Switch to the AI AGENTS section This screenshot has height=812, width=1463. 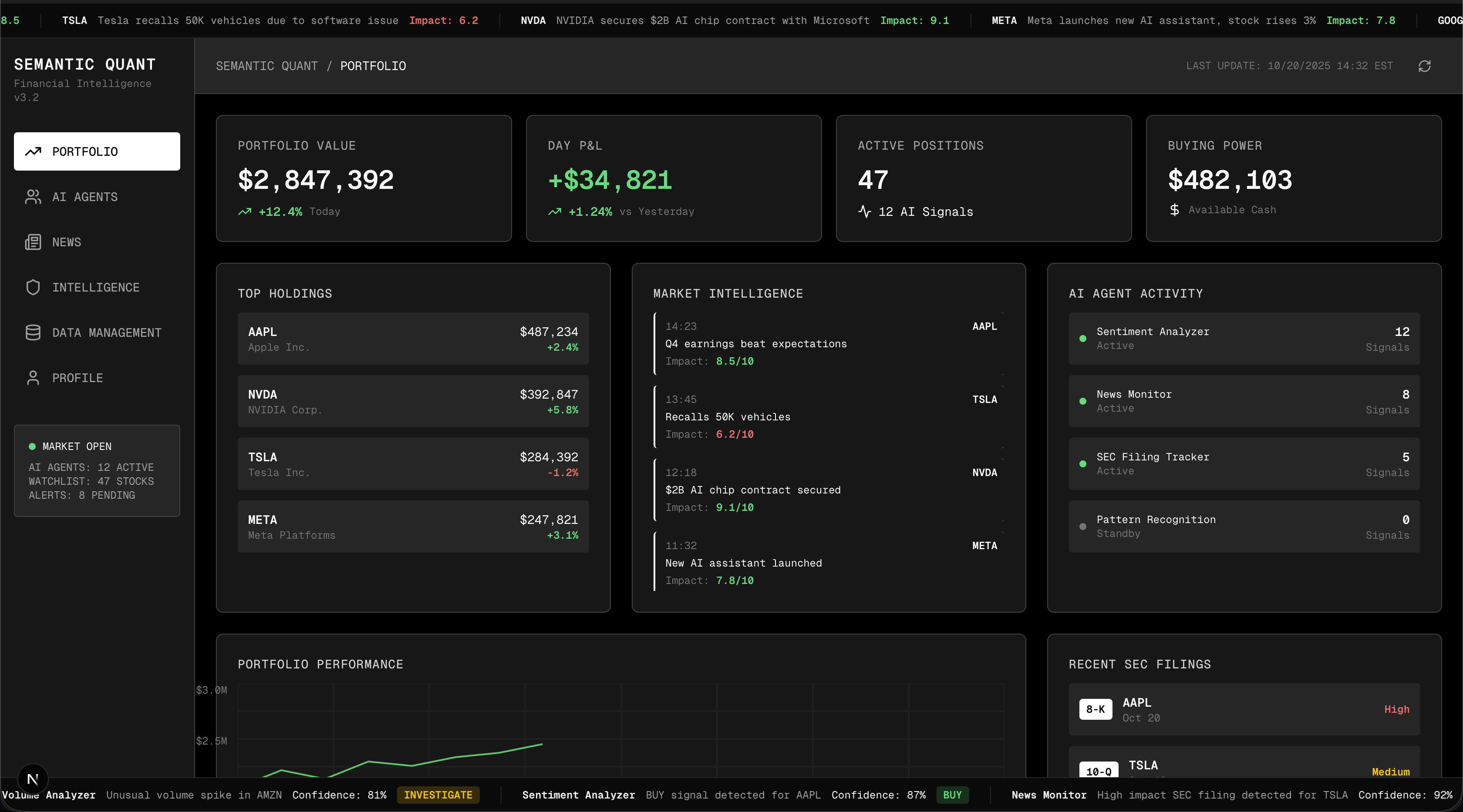click(84, 197)
